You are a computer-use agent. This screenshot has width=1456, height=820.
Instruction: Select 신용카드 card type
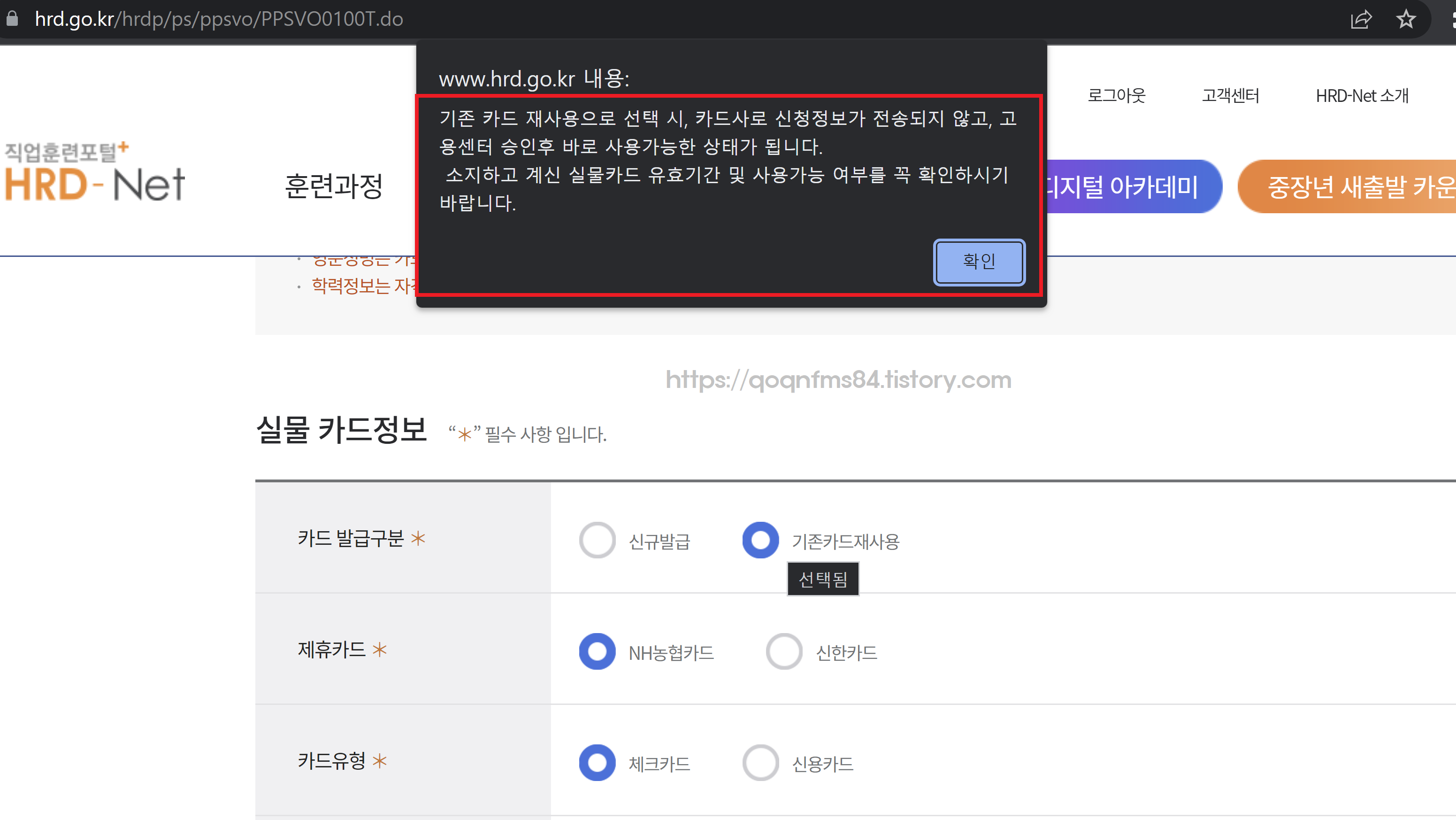pos(760,762)
